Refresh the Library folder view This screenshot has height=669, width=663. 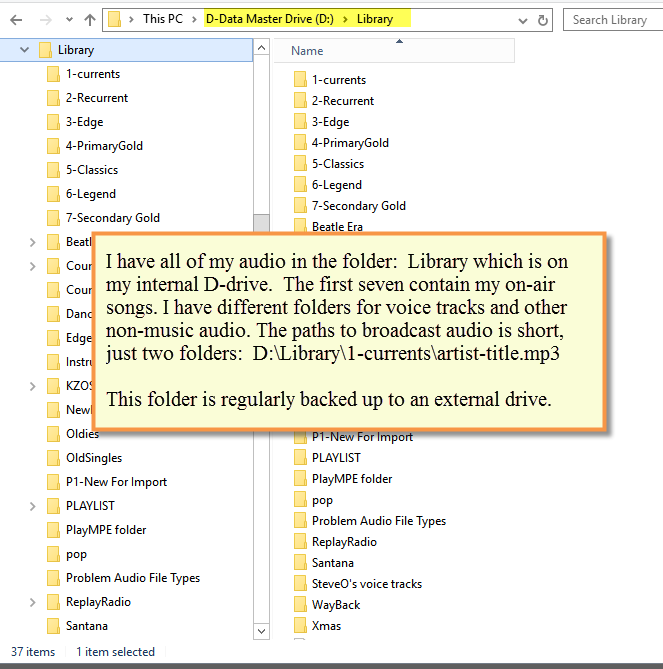point(542,20)
